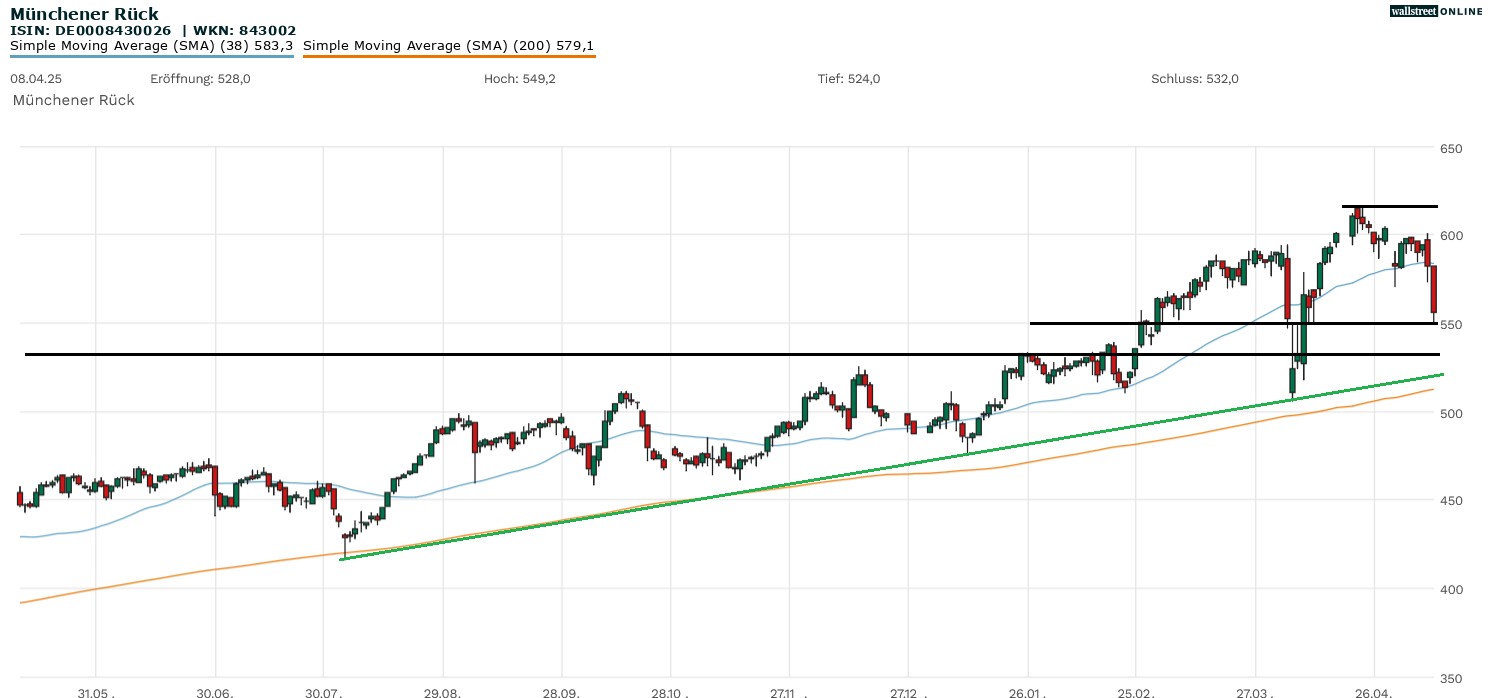
Task: Click the 550 y-axis price label
Action: click(1451, 325)
